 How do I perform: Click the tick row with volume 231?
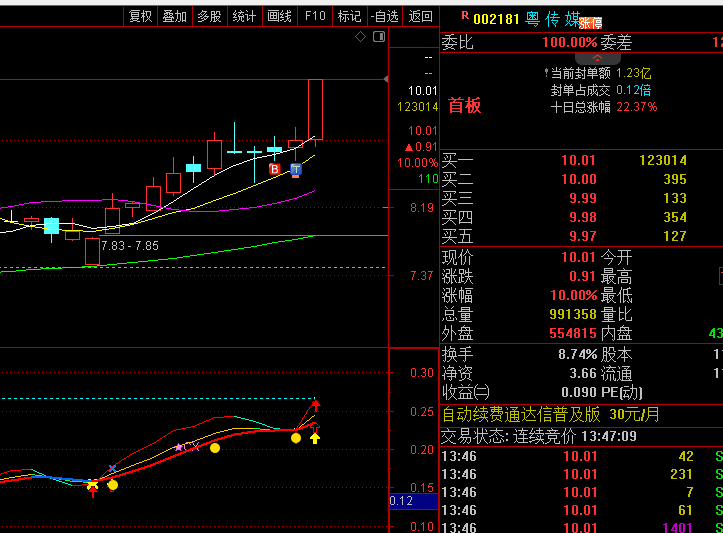point(582,474)
